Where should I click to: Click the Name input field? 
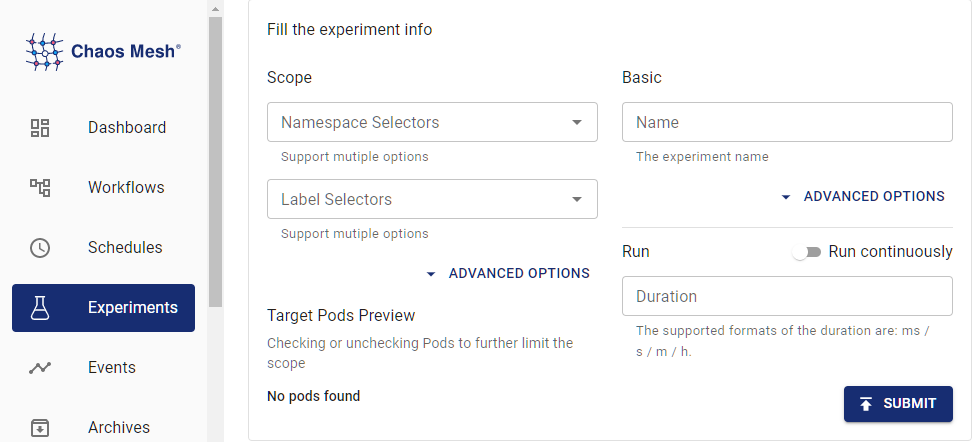tap(786, 123)
